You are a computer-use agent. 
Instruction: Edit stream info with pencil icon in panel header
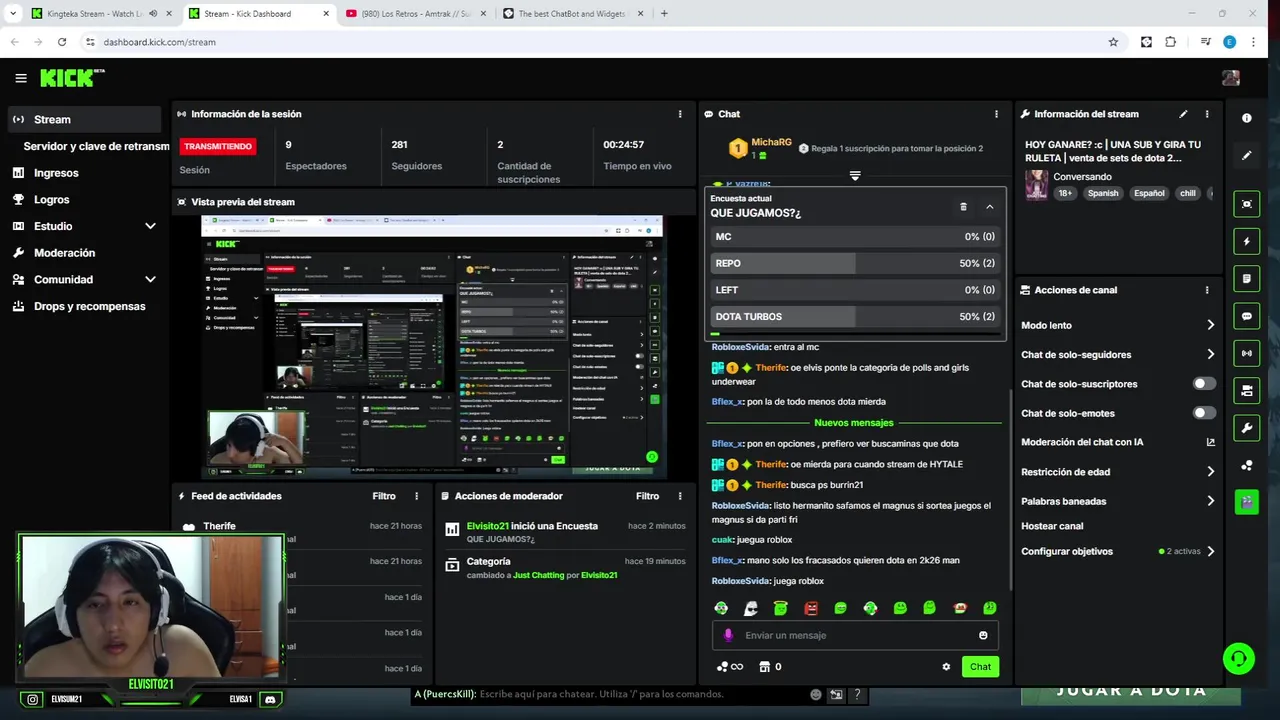click(1183, 114)
